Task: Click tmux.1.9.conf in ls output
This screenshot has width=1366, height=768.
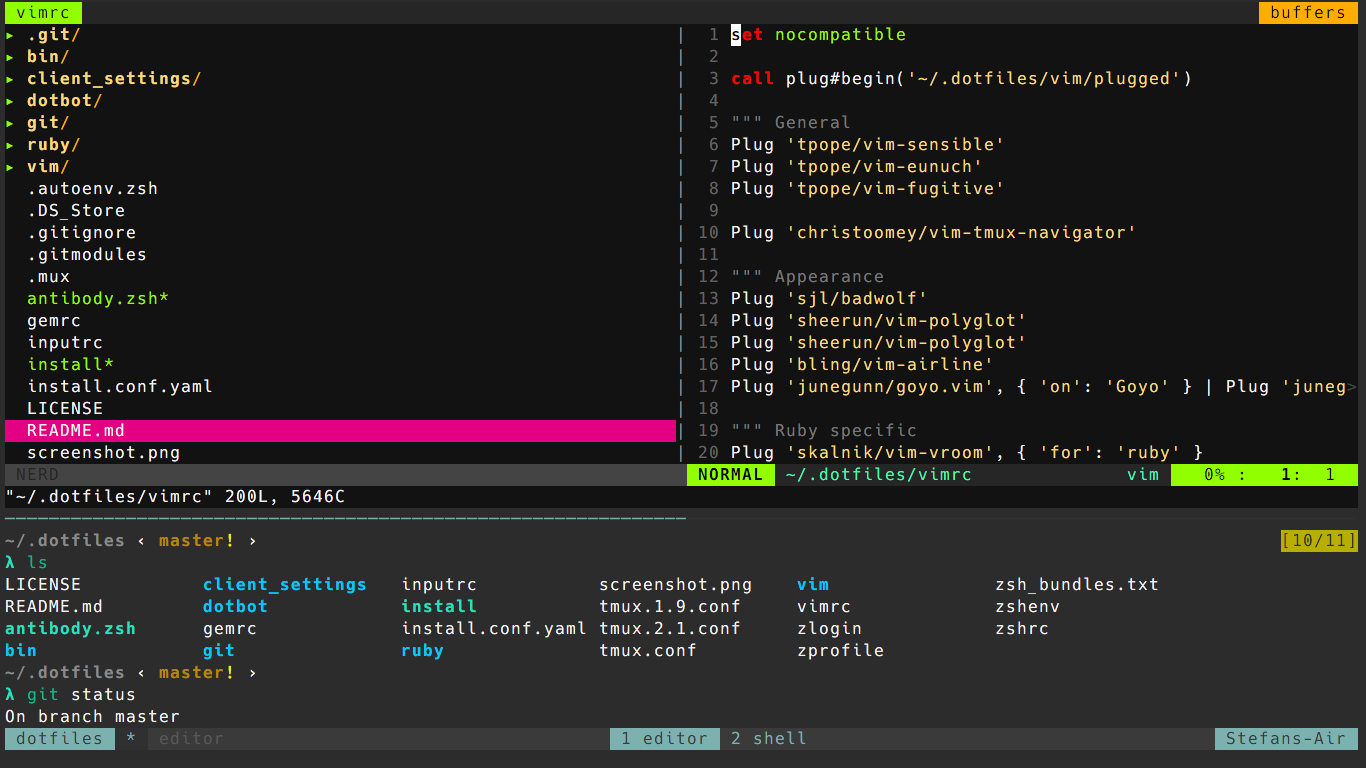Action: coord(670,607)
